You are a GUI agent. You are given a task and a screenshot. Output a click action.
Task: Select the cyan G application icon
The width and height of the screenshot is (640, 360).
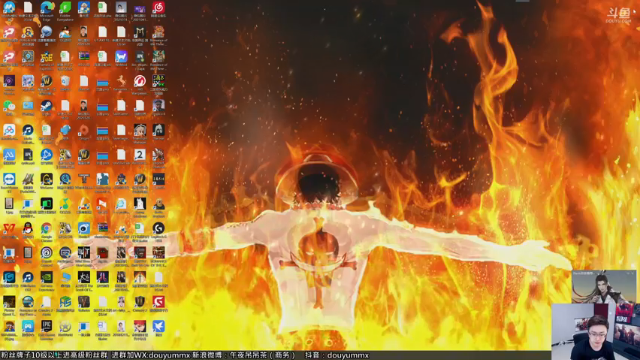click(9, 278)
